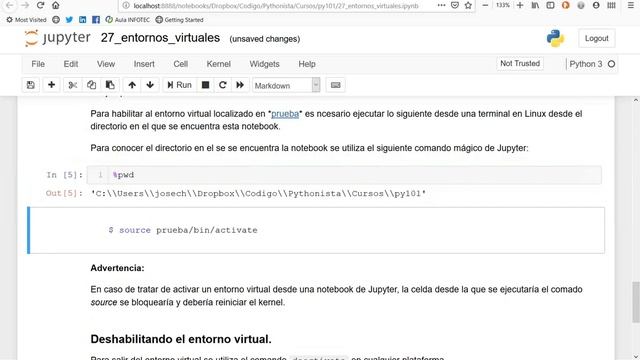This screenshot has width=640, height=360.
Task: Click the Python logo icon
Action: pos(555,38)
